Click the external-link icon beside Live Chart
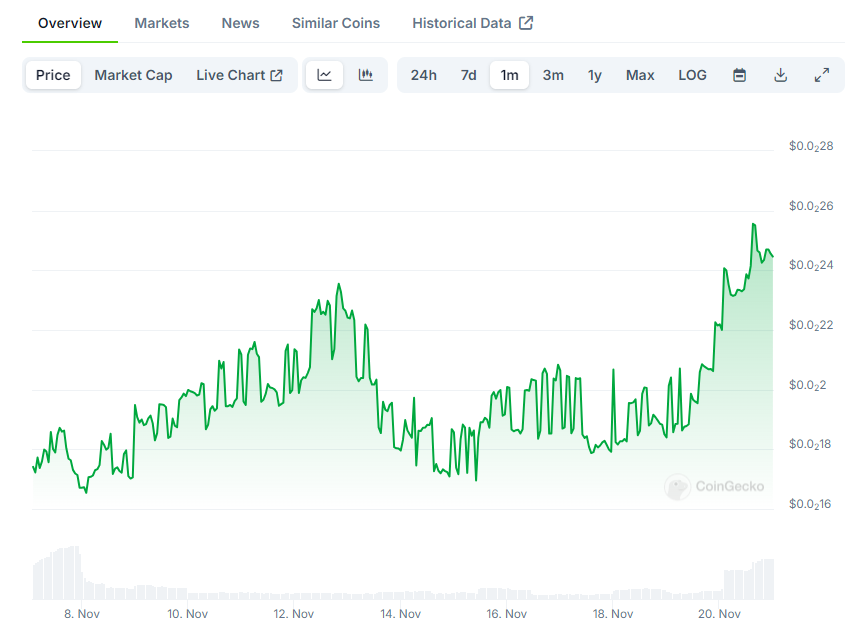Viewport: 852px width, 631px height. [x=277, y=75]
